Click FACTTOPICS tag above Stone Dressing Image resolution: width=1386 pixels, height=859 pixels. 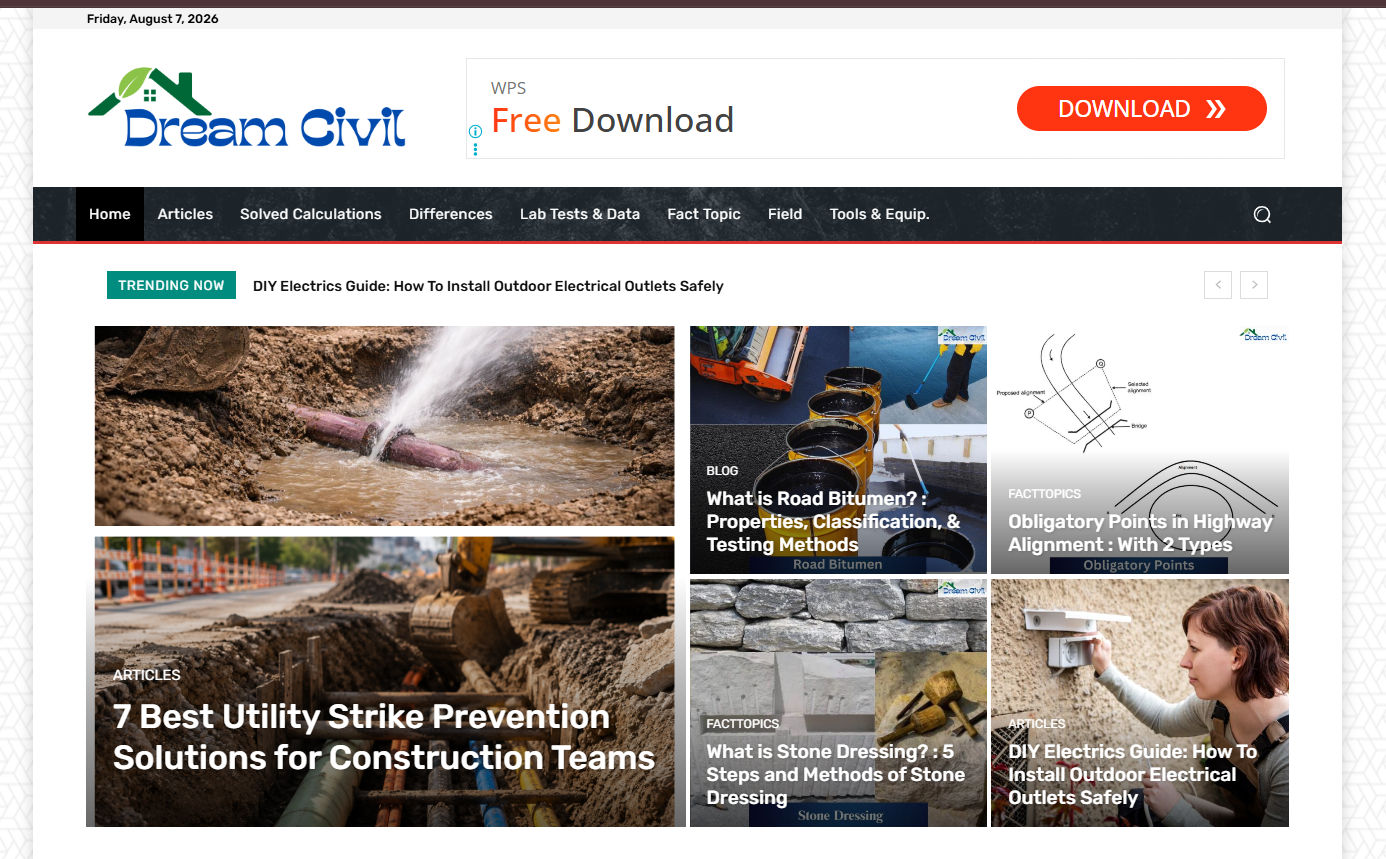pos(742,724)
